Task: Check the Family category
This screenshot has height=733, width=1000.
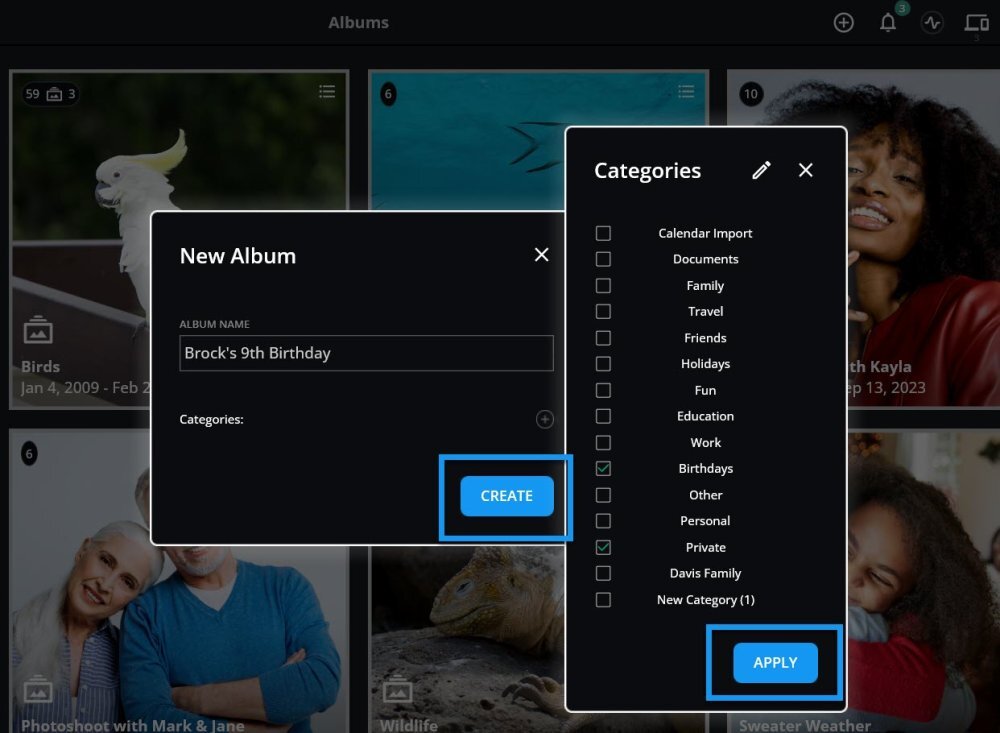Action: (x=603, y=285)
